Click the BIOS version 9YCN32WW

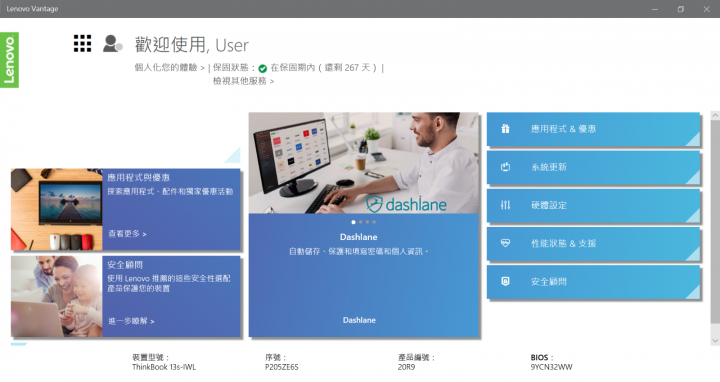[551, 367]
